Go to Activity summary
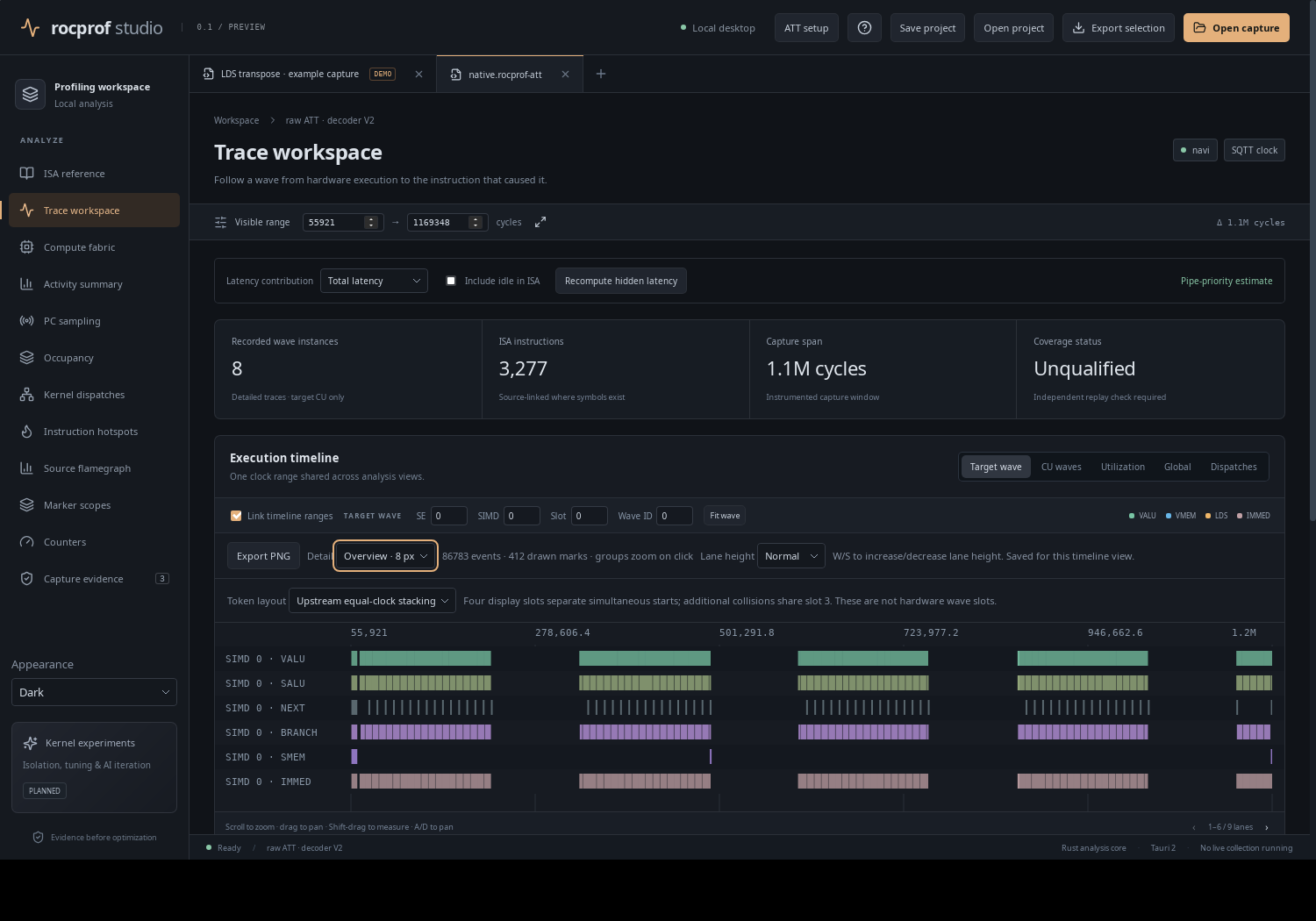Image resolution: width=1316 pixels, height=921 pixels. point(94,284)
